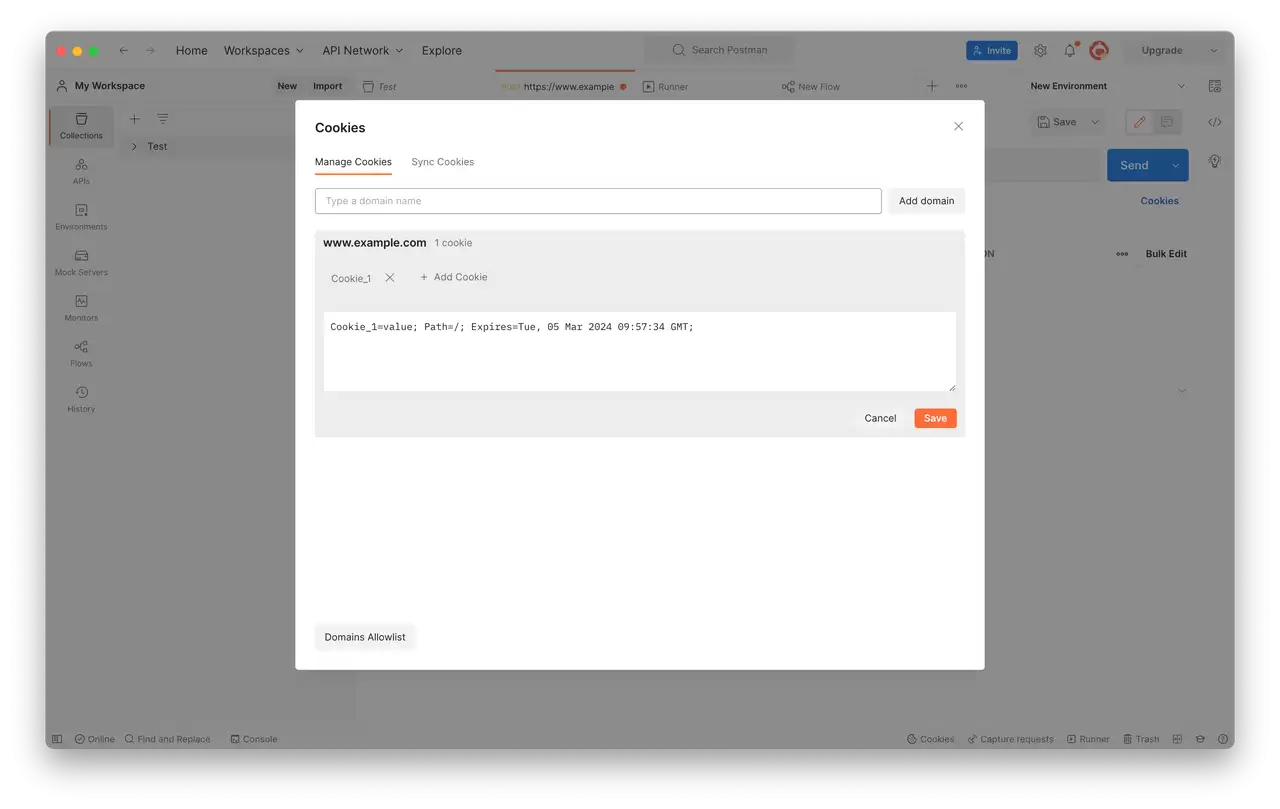The height and width of the screenshot is (809, 1280).
Task: Click the domain name input field
Action: (598, 201)
